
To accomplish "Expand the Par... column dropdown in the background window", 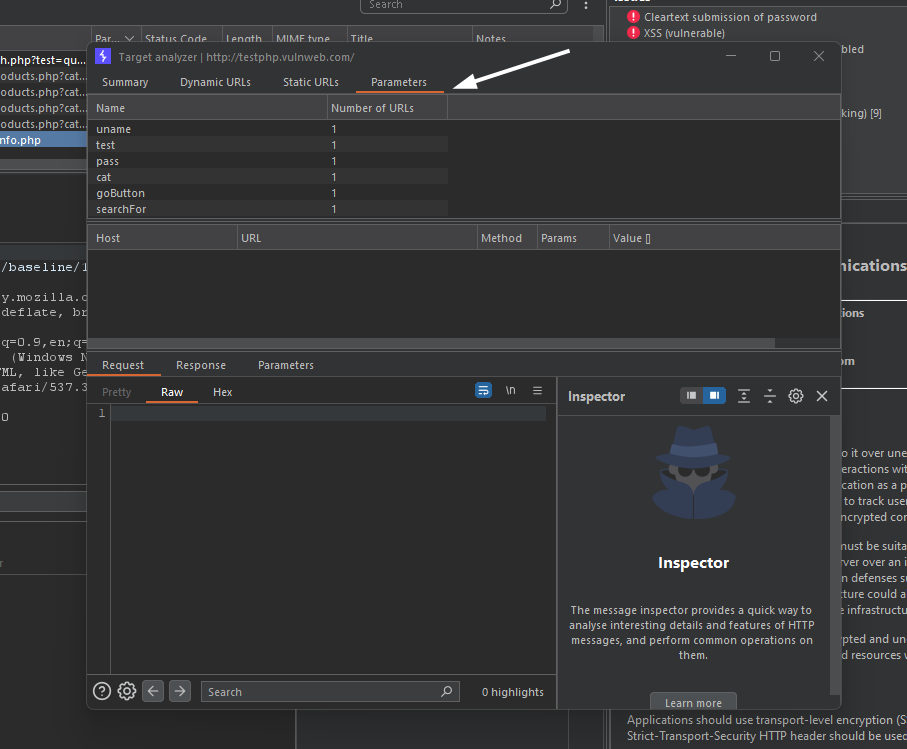I will [x=130, y=39].
